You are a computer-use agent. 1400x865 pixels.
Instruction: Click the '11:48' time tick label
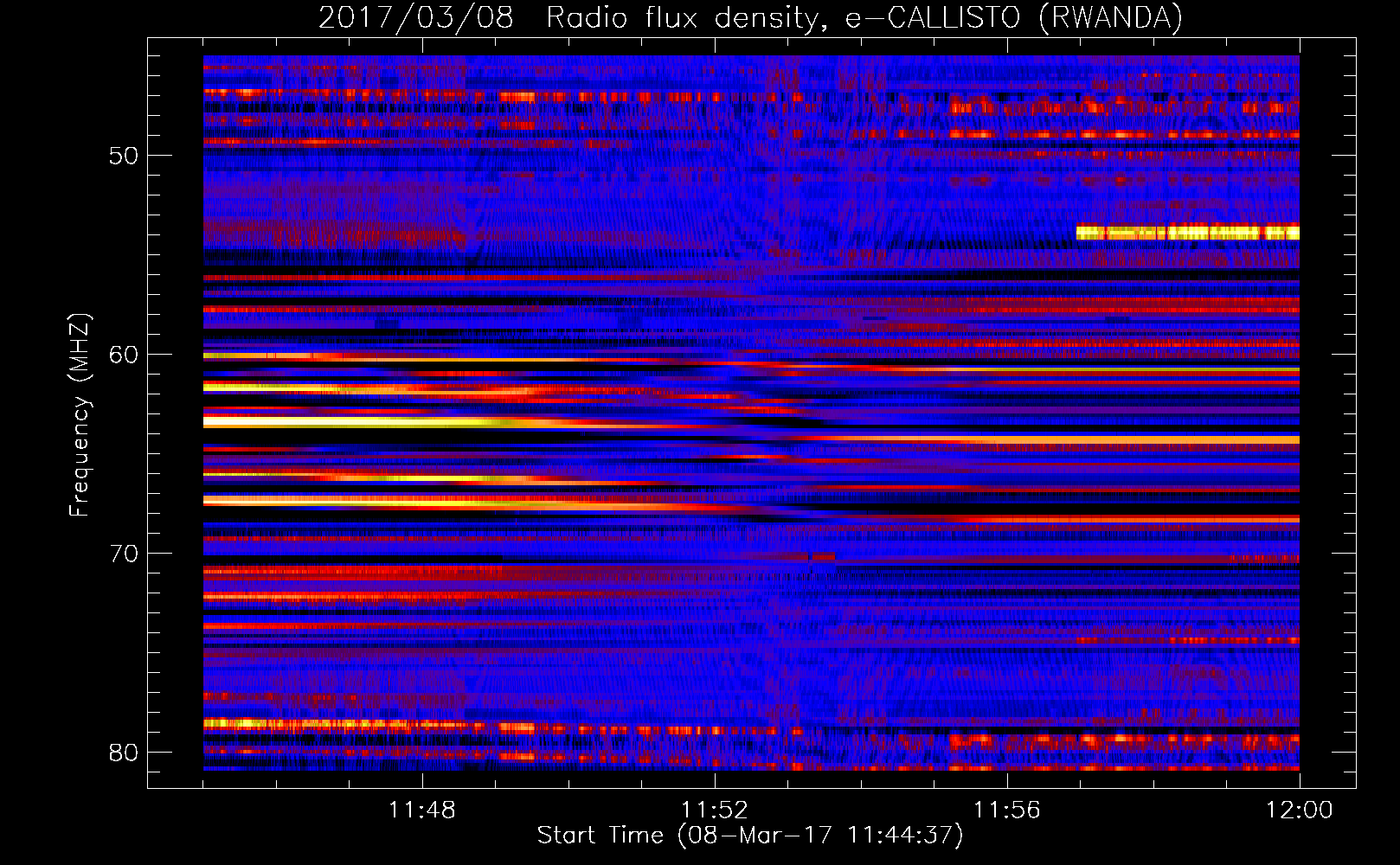[x=422, y=811]
